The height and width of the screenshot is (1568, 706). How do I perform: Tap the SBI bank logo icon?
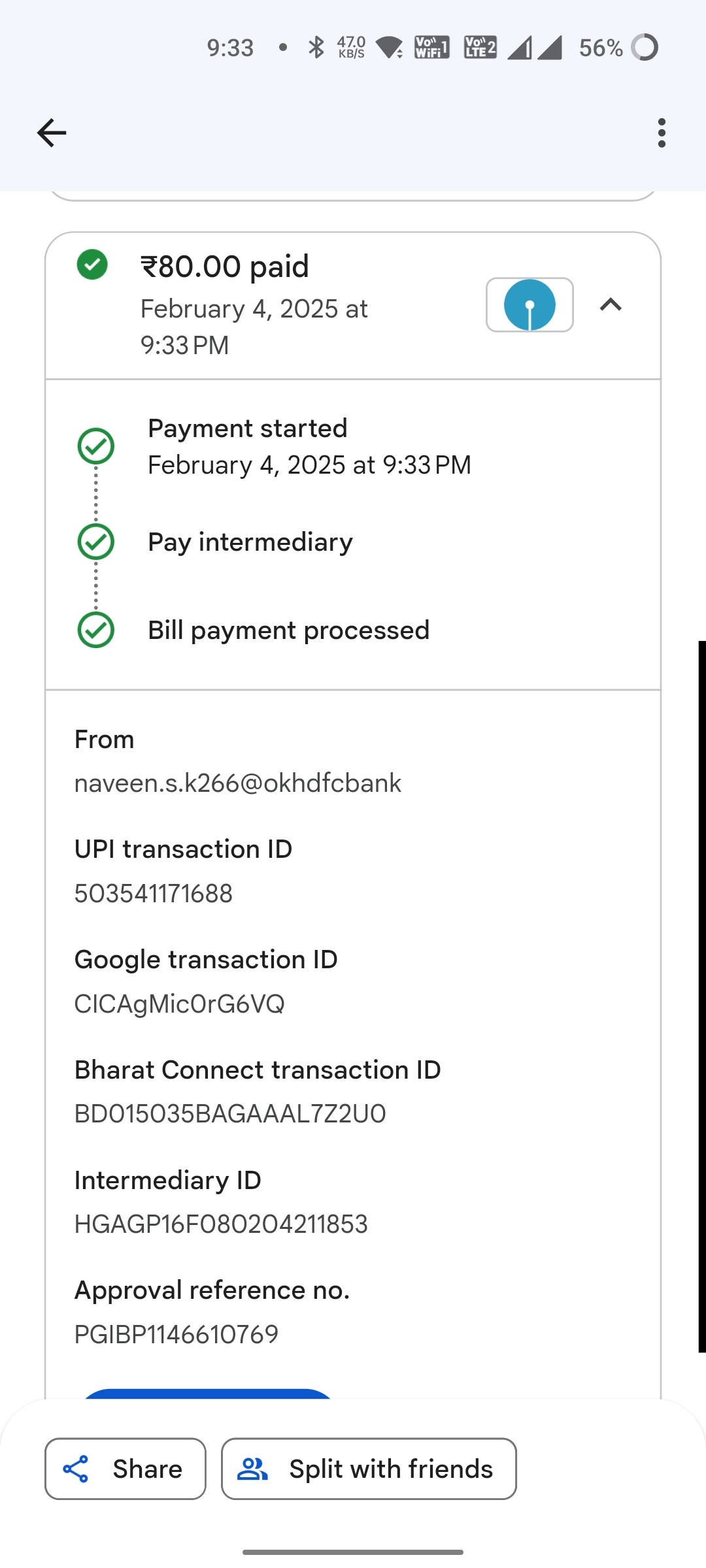click(x=529, y=305)
